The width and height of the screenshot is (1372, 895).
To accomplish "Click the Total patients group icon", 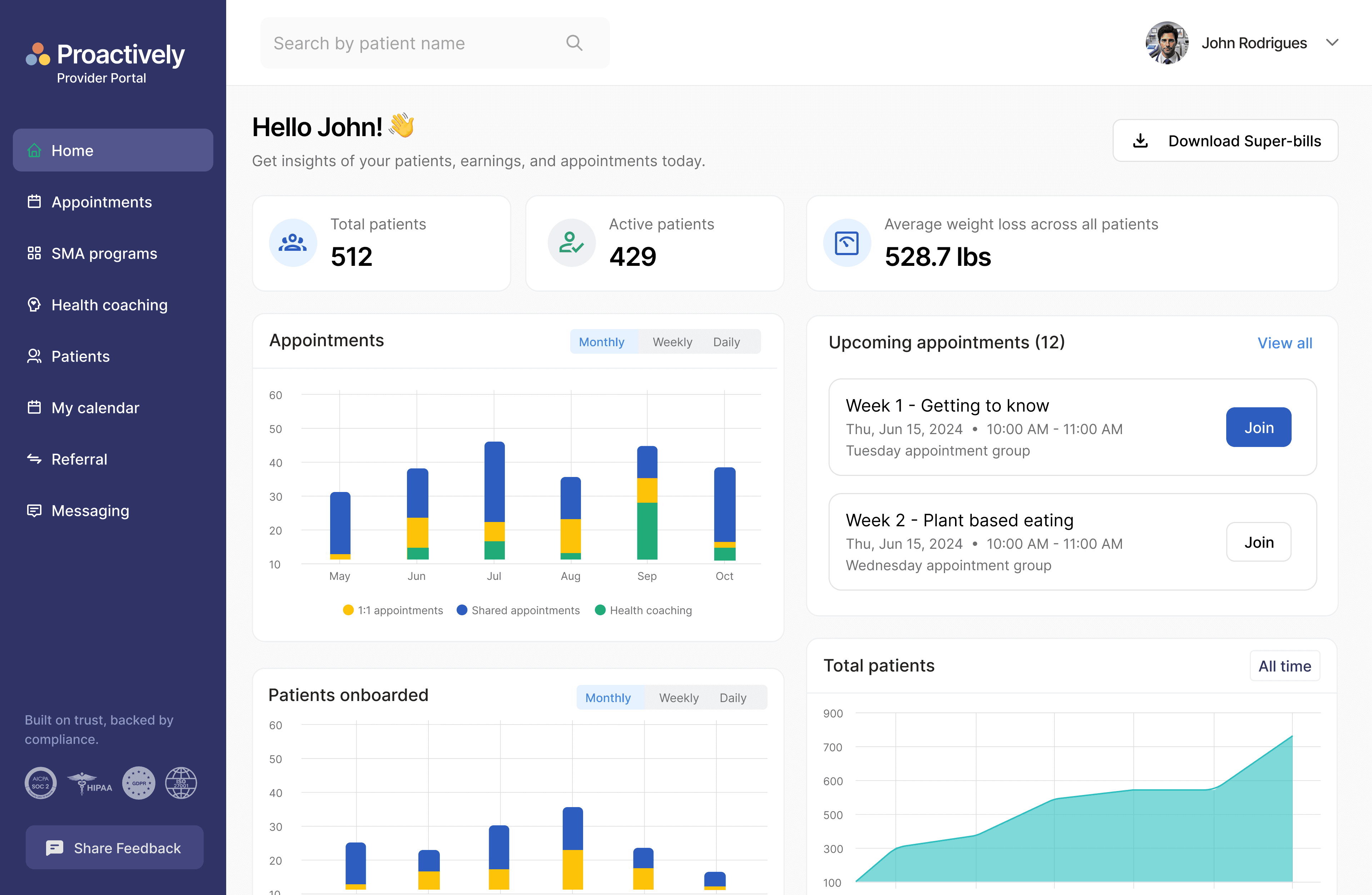I will pos(293,243).
